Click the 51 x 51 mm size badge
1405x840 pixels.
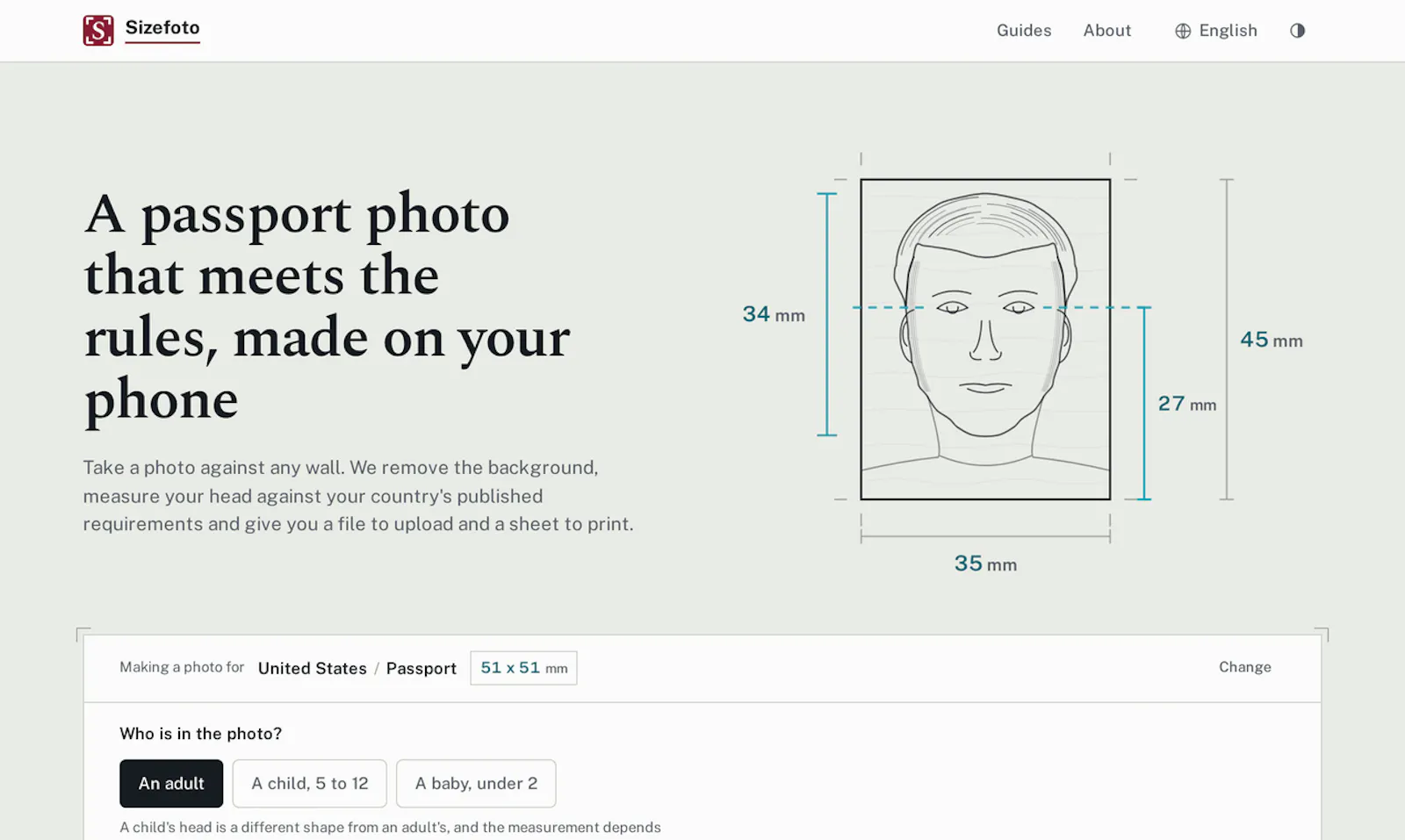(x=523, y=668)
